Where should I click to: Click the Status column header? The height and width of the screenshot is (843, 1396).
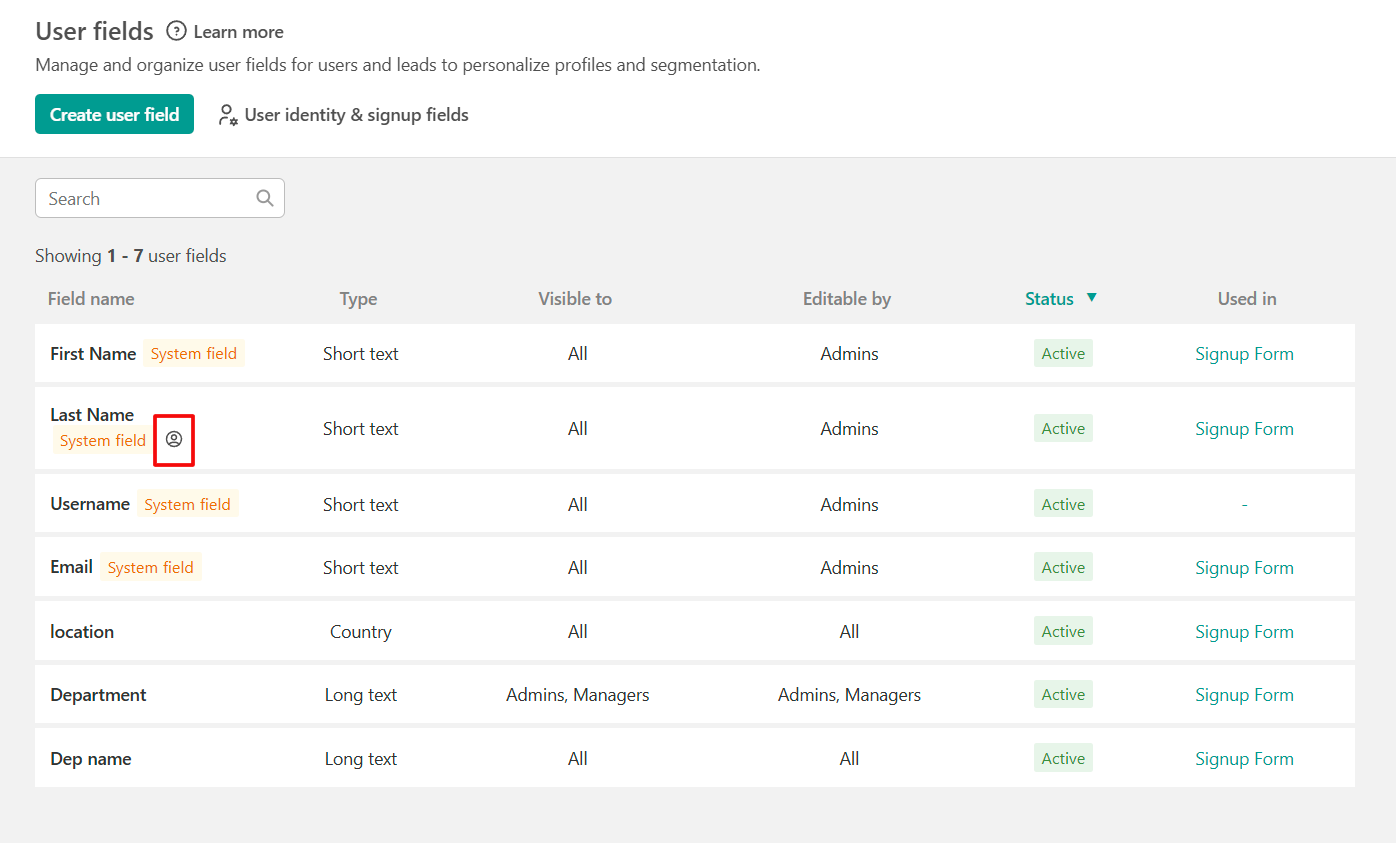1049,299
